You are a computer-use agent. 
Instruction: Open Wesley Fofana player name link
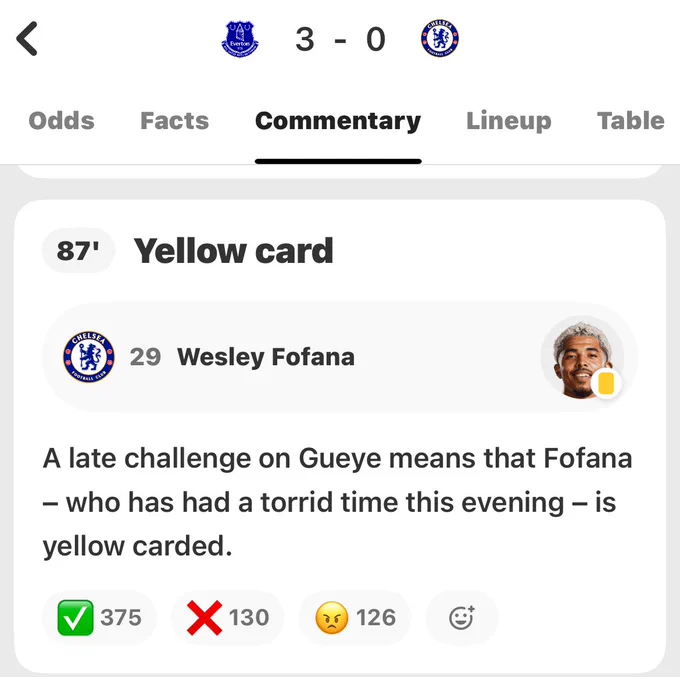tap(266, 357)
